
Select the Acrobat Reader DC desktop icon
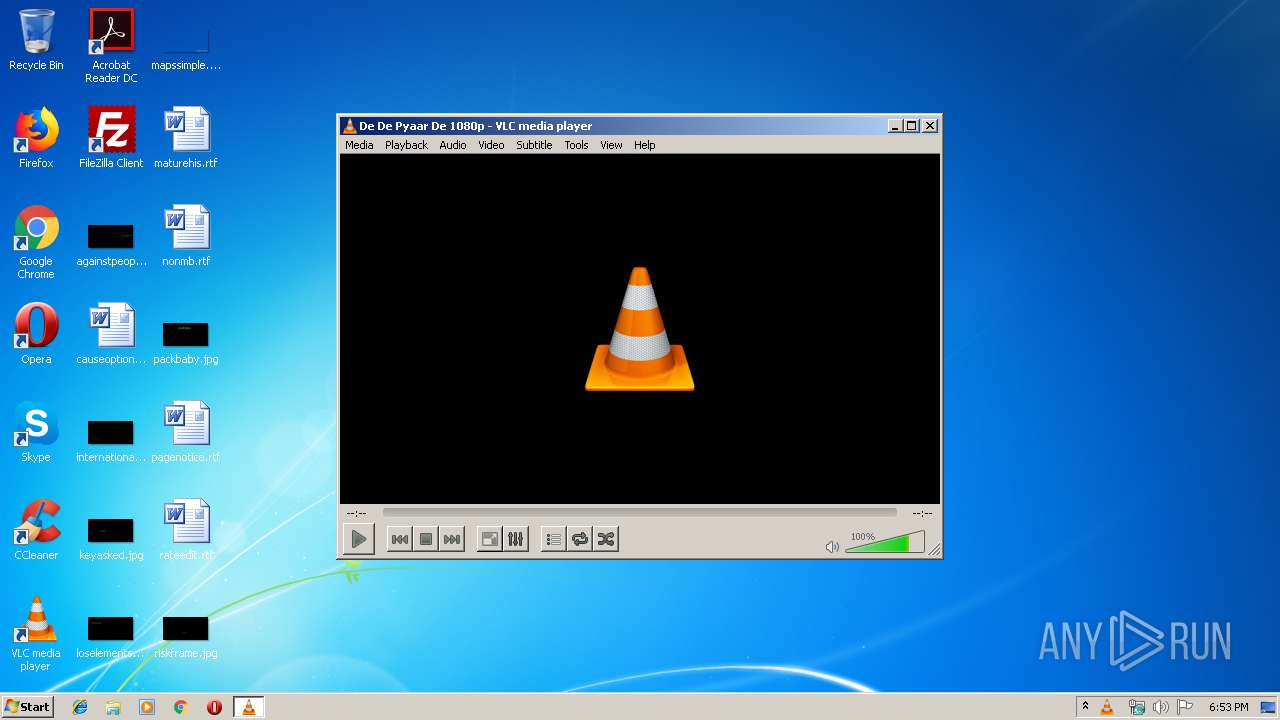[x=111, y=46]
